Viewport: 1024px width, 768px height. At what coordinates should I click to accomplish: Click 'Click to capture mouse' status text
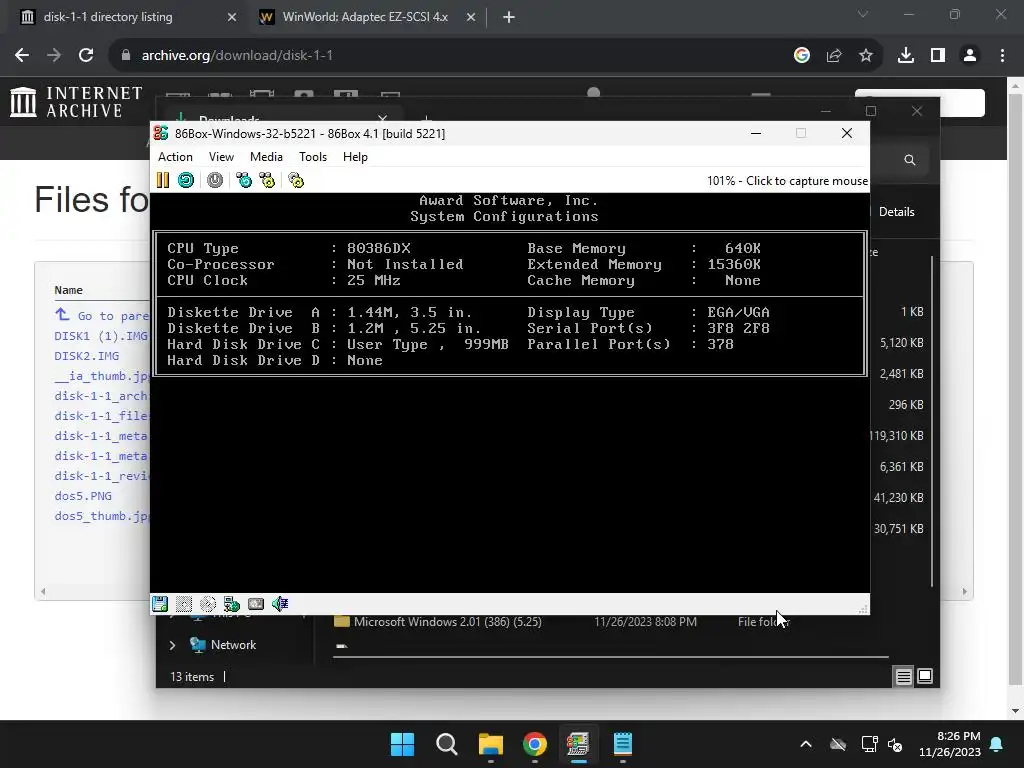[807, 181]
